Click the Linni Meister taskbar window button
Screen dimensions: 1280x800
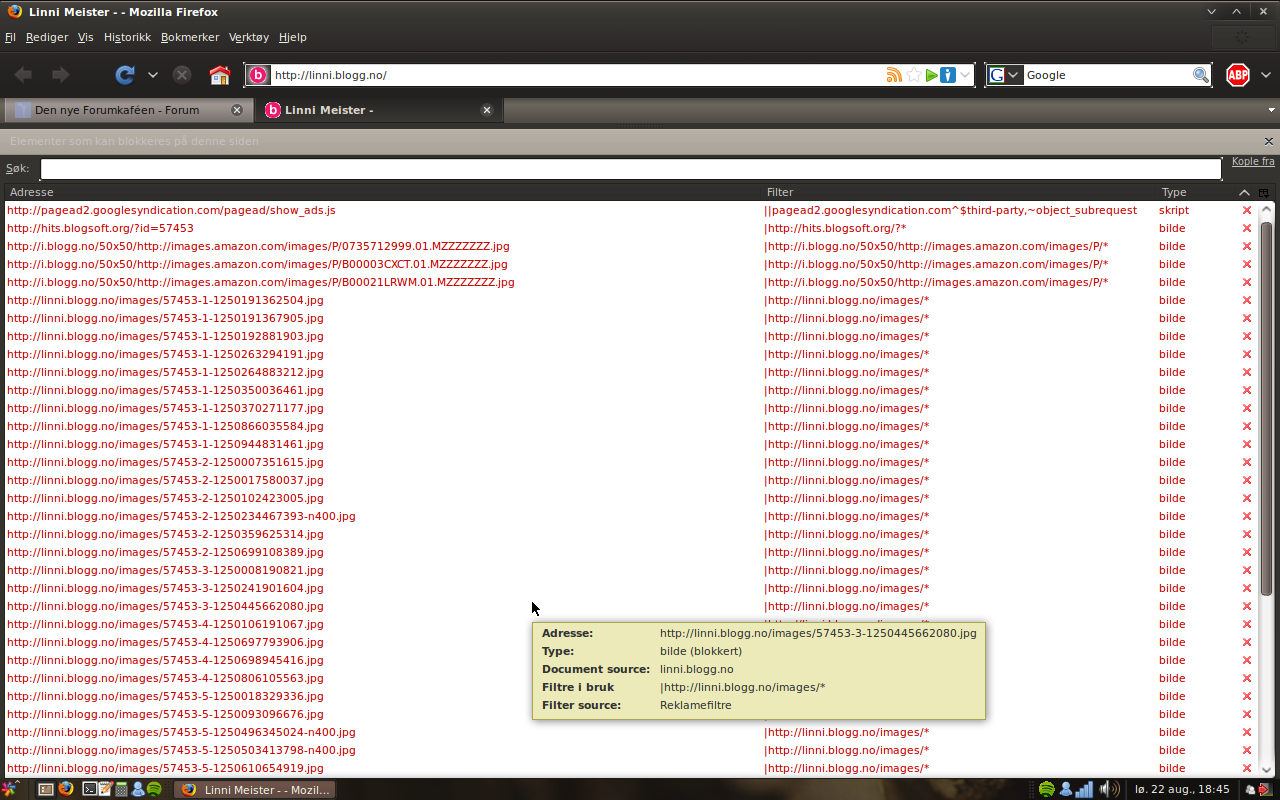[x=255, y=789]
